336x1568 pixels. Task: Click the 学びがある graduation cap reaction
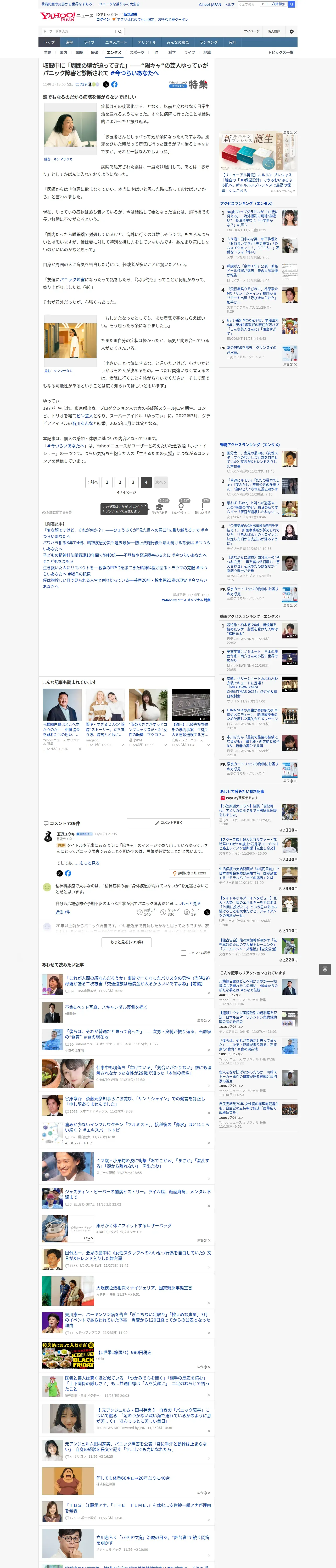(x=160, y=508)
